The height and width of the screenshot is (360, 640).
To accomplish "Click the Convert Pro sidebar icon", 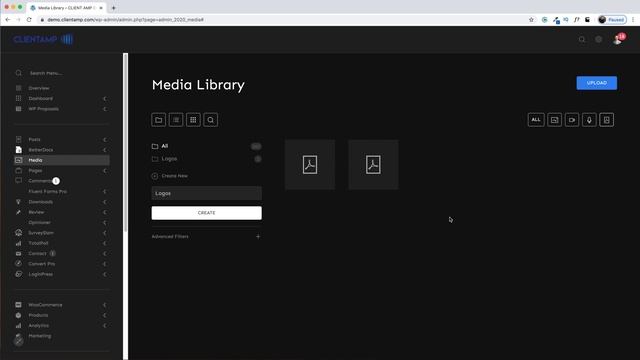I will [18, 264].
